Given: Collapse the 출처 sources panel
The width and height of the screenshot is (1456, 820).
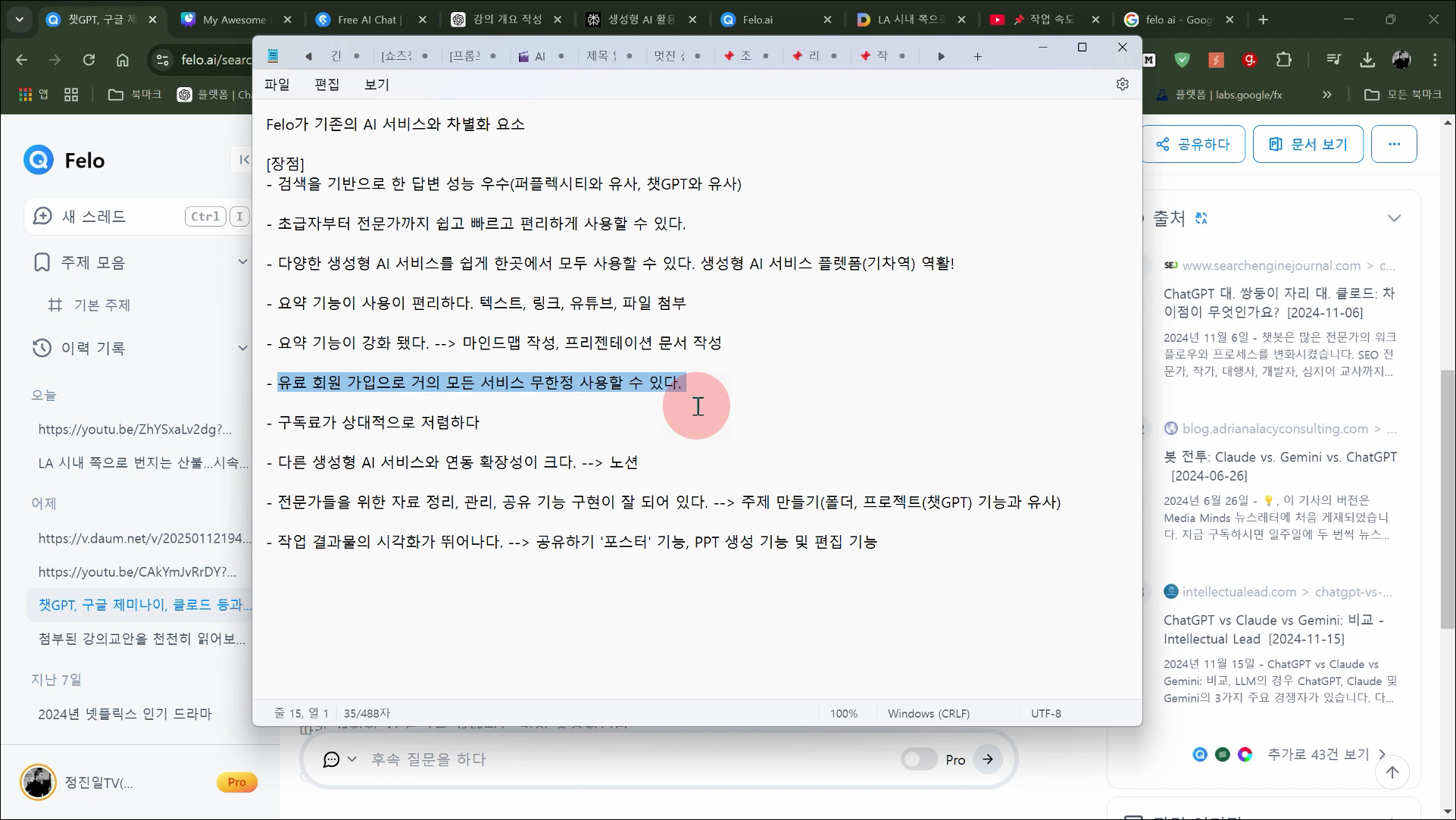Looking at the screenshot, I should coord(1394,218).
